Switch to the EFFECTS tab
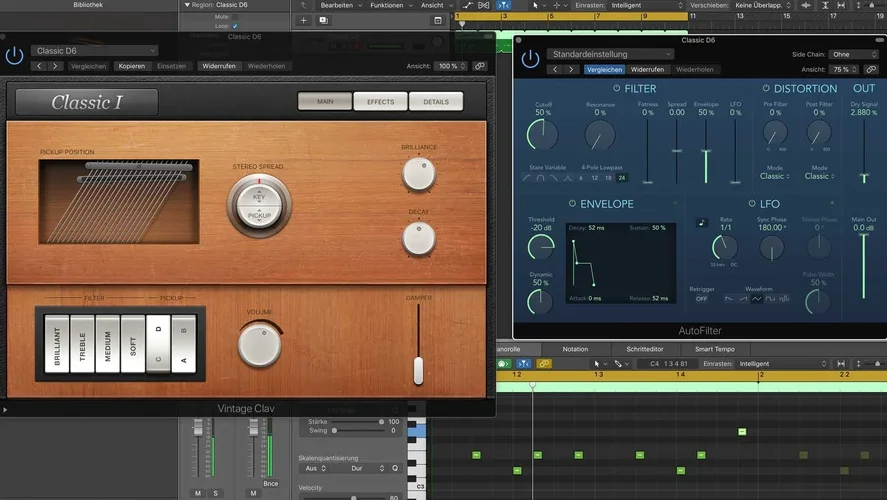This screenshot has width=887, height=500. point(380,101)
